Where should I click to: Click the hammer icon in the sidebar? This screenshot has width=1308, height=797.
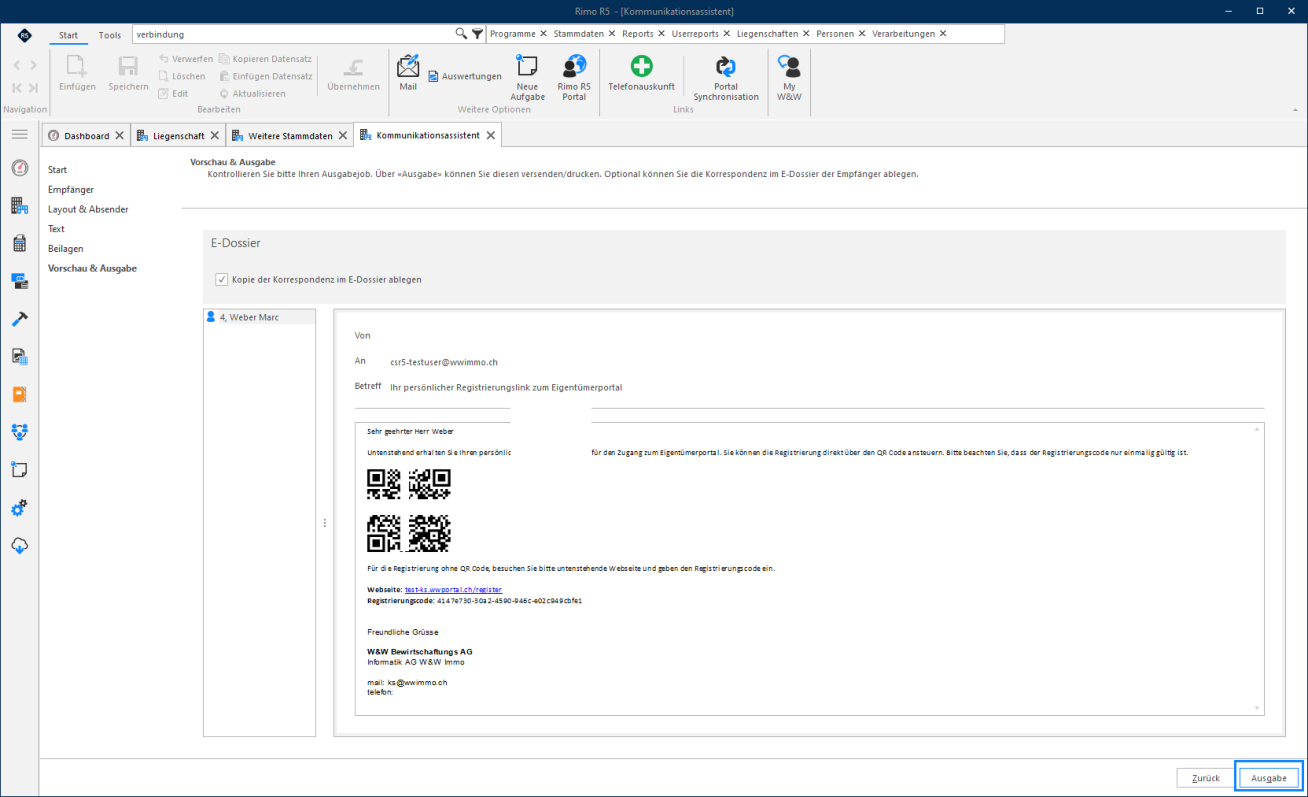[x=19, y=319]
